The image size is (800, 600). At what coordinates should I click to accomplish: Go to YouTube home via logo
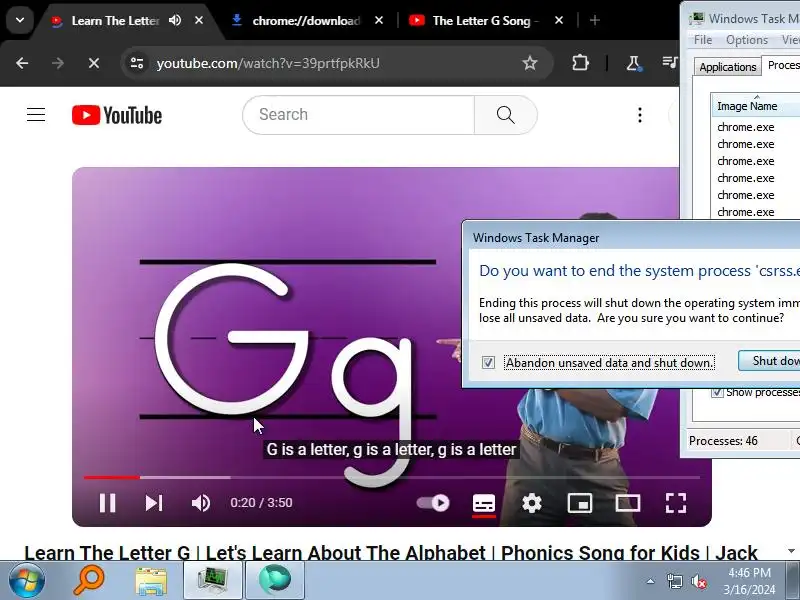coord(117,115)
